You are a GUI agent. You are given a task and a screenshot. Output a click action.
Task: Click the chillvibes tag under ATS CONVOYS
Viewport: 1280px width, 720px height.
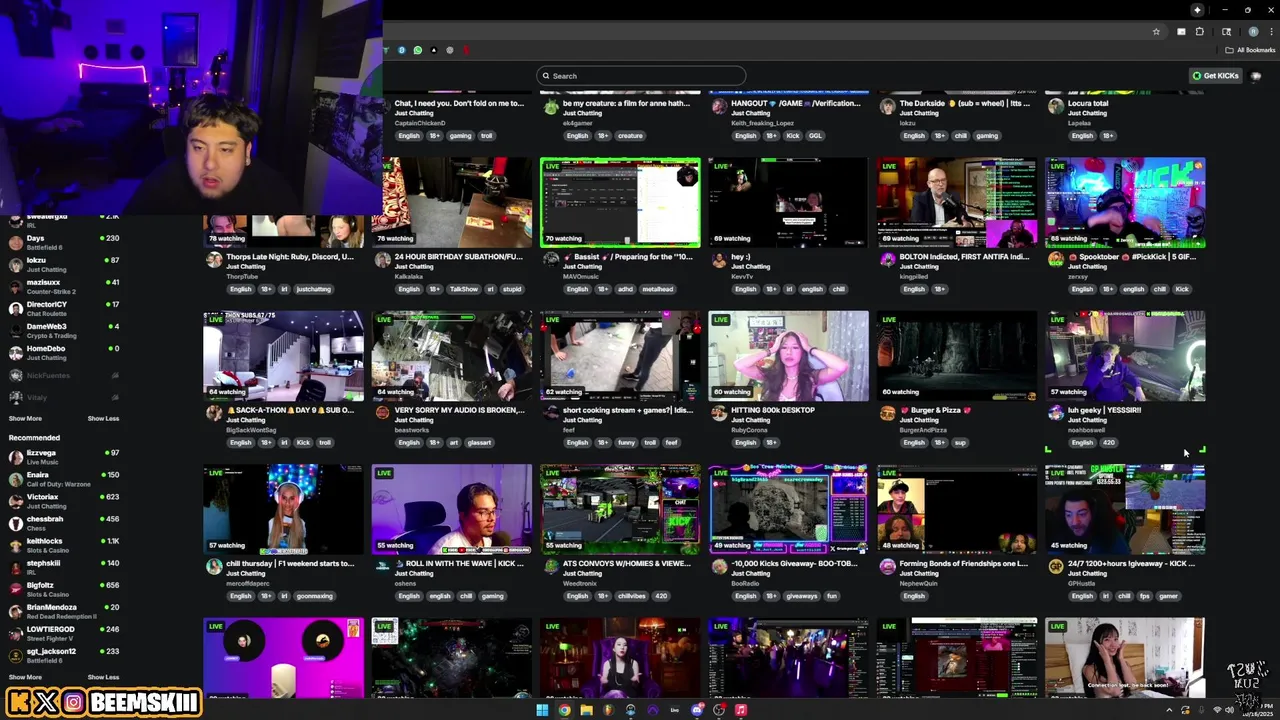[631, 596]
